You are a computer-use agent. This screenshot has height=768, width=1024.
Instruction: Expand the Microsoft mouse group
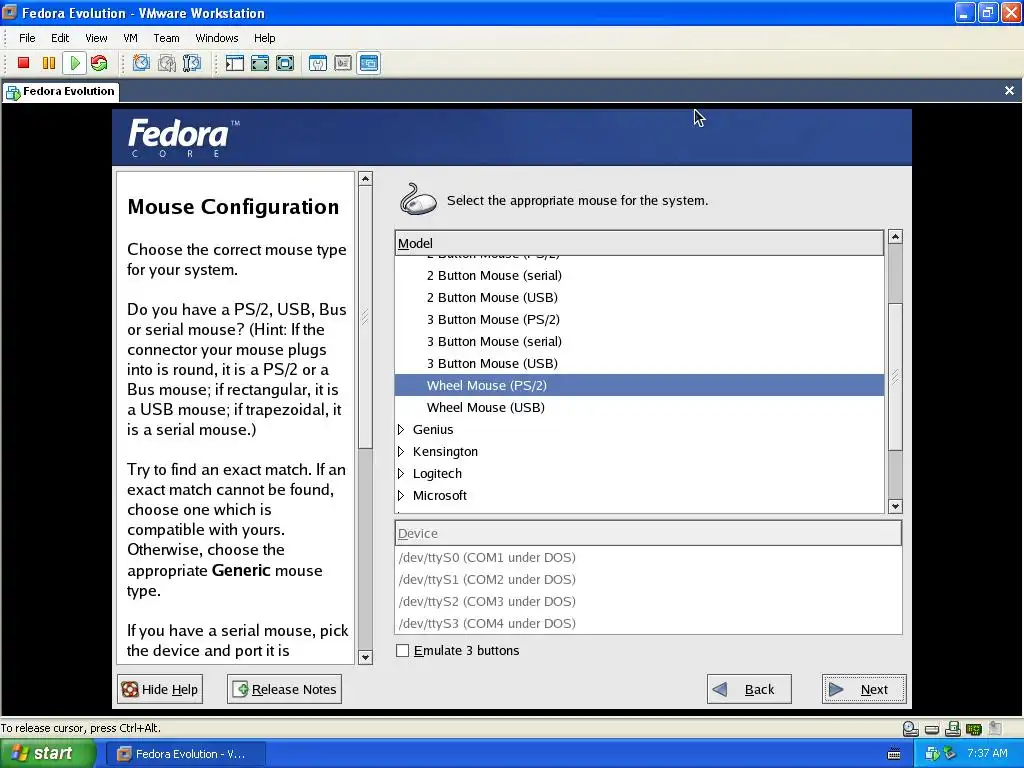pyautogui.click(x=401, y=495)
